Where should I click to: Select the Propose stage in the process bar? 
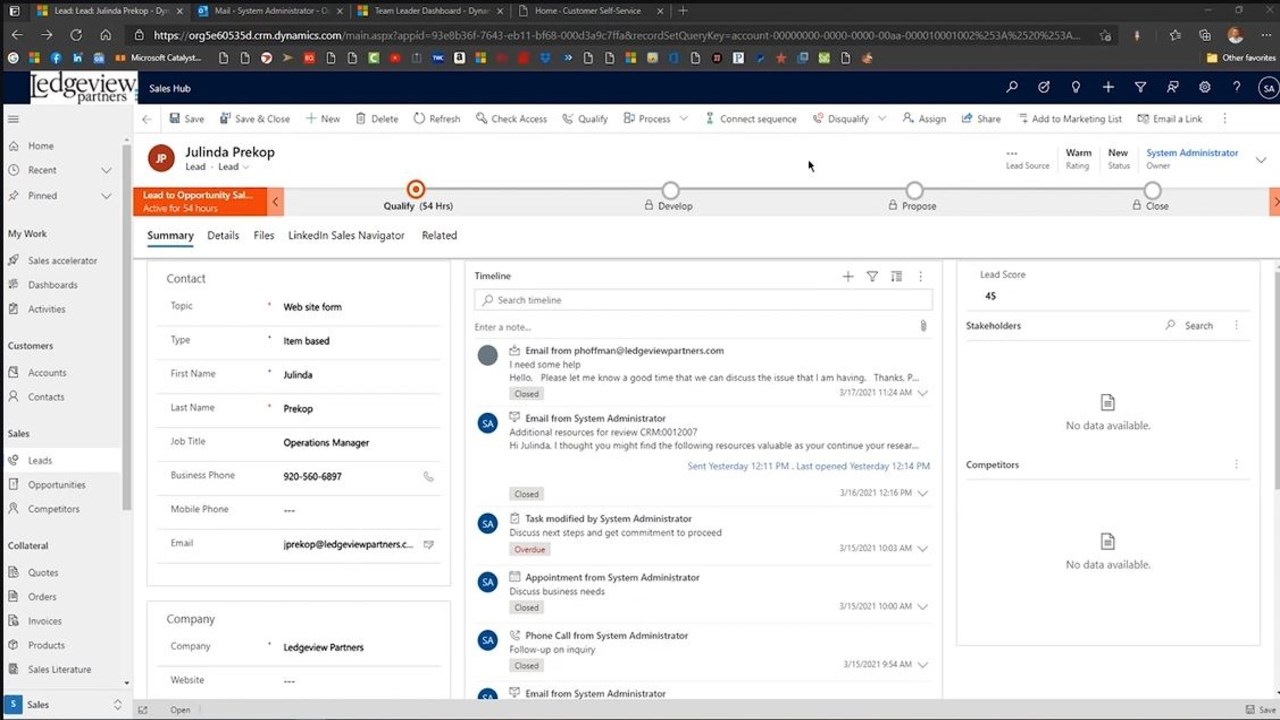(x=914, y=190)
